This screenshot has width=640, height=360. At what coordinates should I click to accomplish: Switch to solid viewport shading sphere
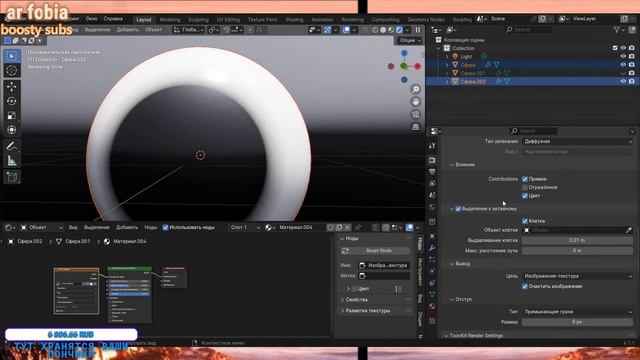click(383, 30)
